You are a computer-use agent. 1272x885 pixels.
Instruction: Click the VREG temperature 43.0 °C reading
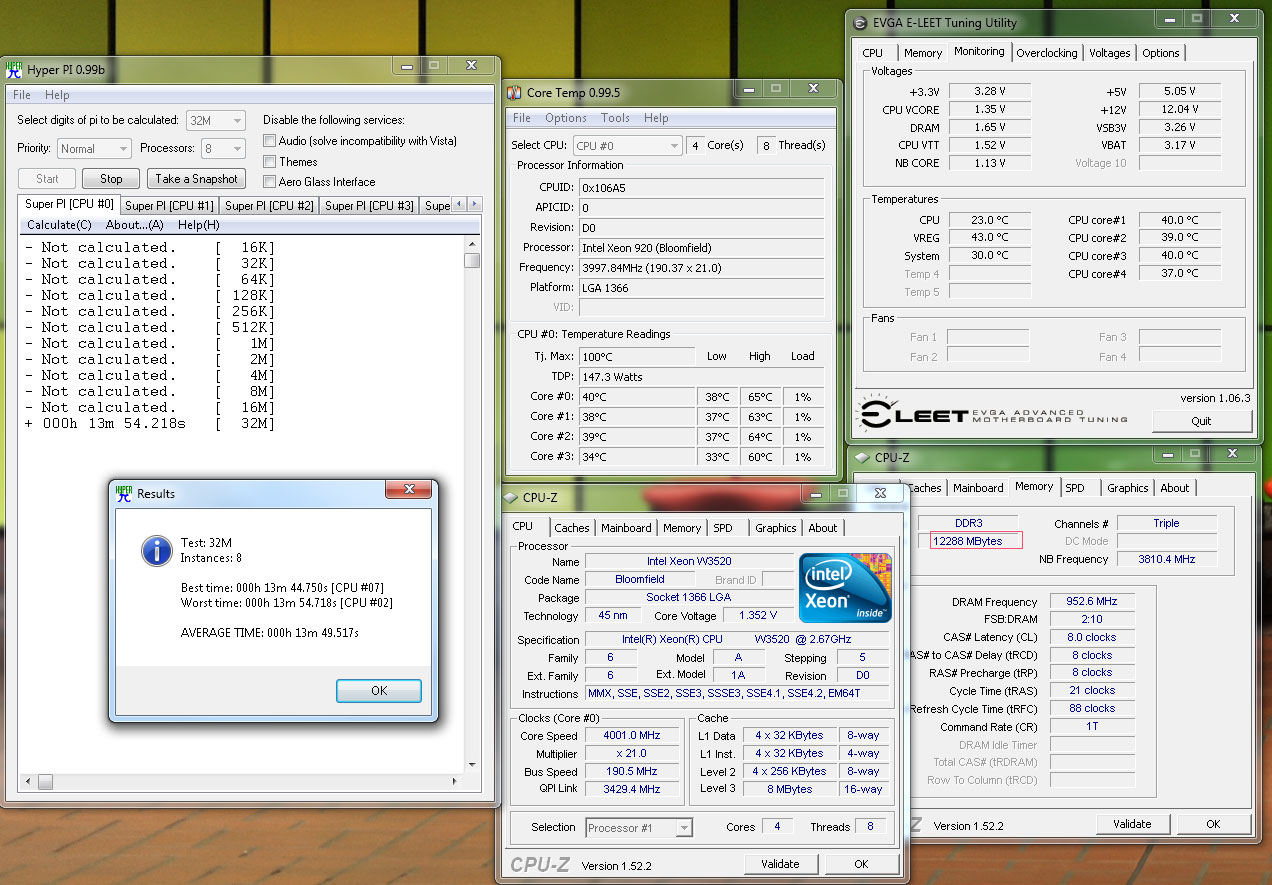[x=992, y=237]
